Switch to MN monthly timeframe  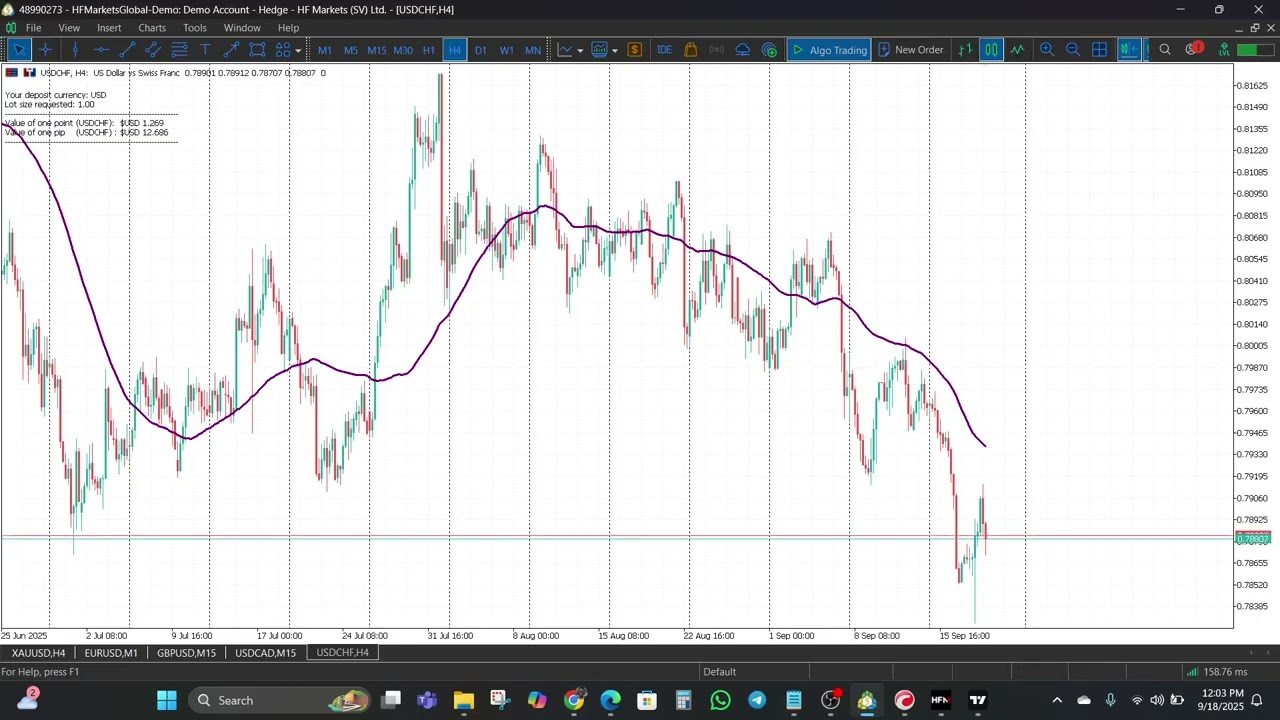[533, 50]
